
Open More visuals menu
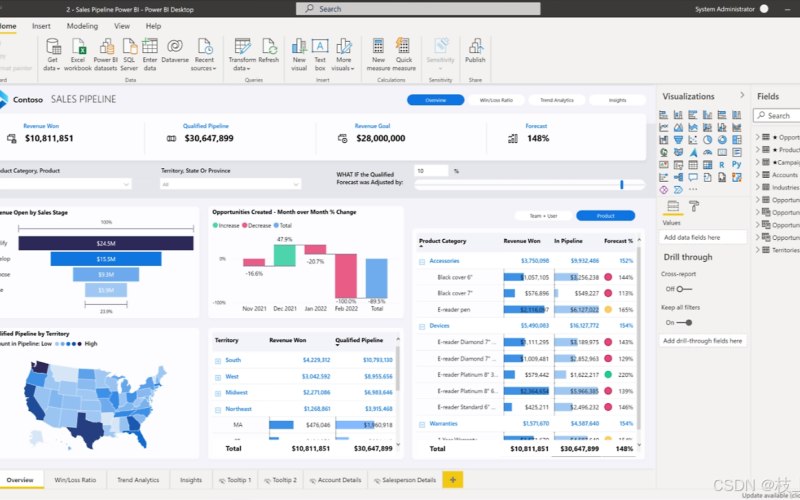click(343, 54)
